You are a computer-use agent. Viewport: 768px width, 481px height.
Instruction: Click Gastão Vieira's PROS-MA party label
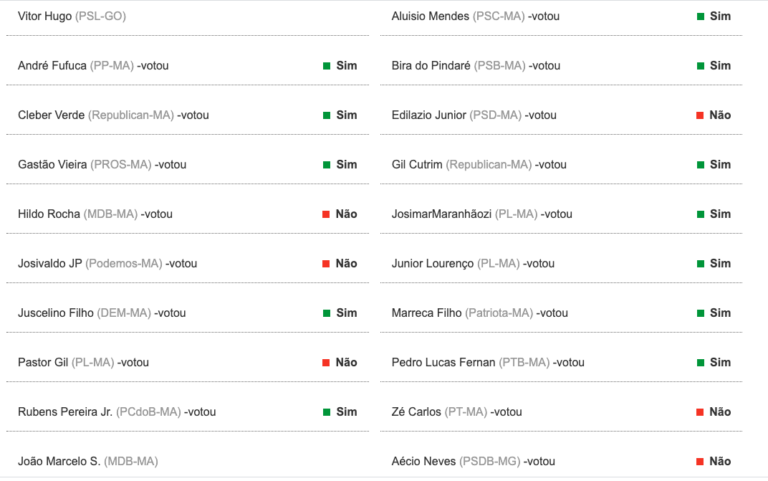(121, 165)
